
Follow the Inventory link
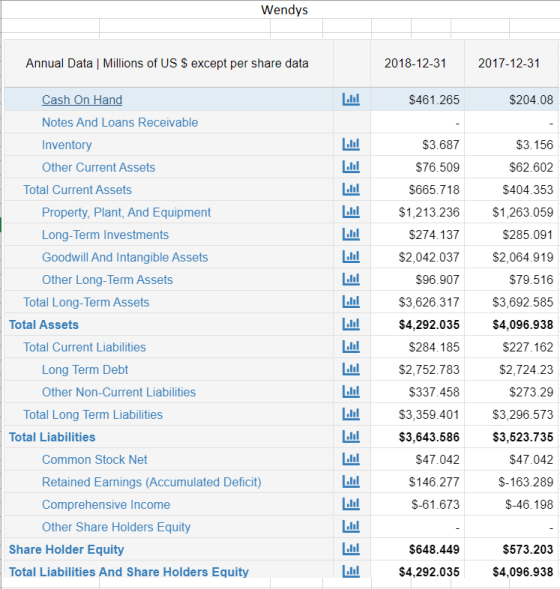67,145
